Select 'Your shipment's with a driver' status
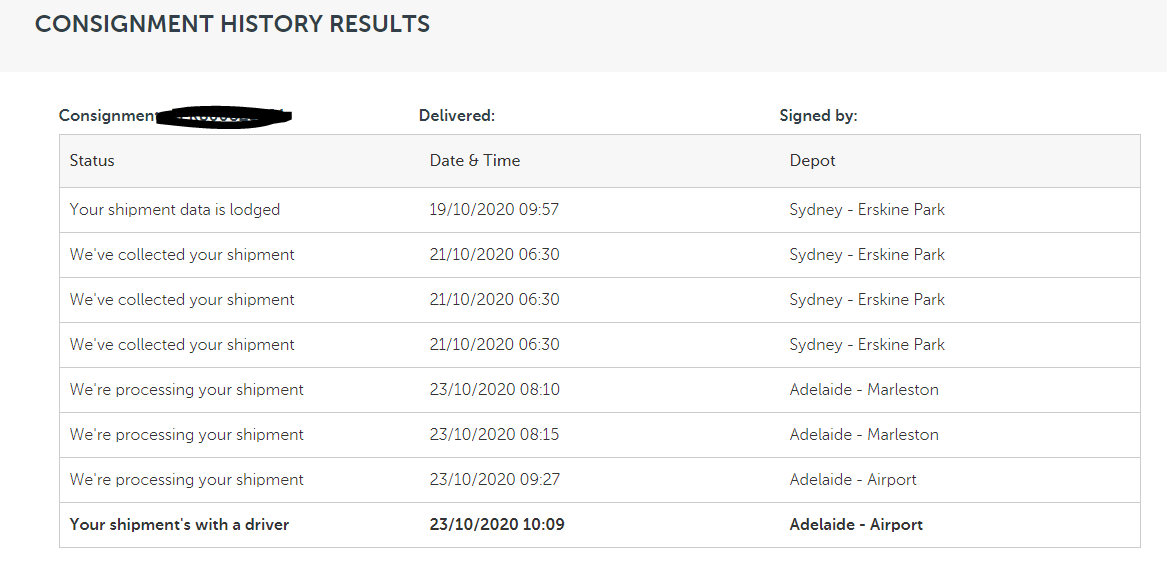 [x=179, y=525]
